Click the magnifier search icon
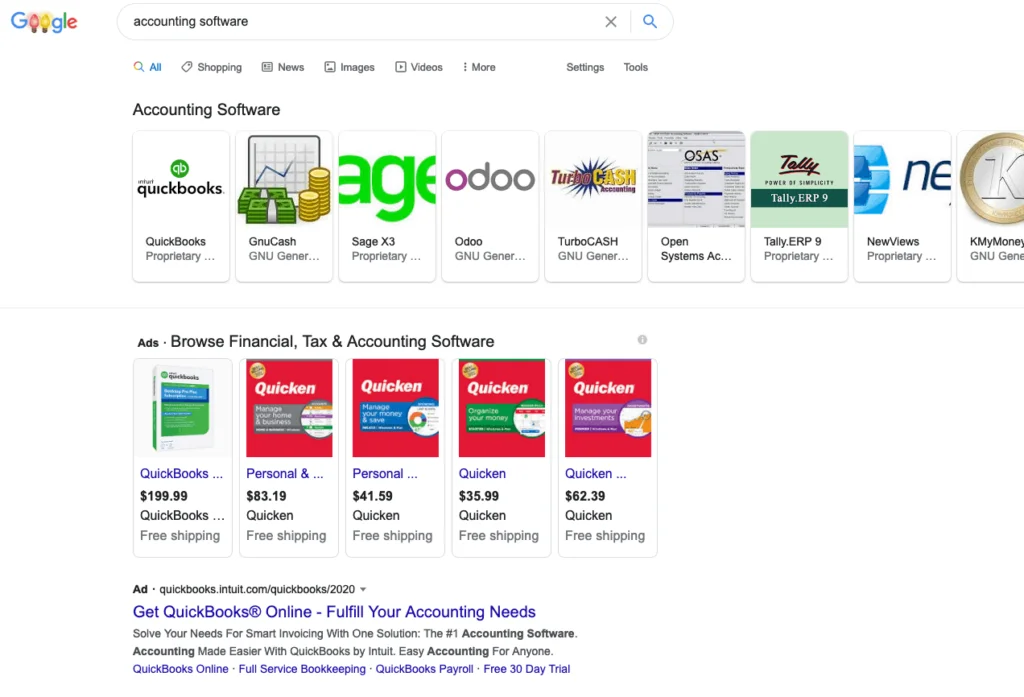Viewport: 1024px width, 697px height. coord(650,21)
